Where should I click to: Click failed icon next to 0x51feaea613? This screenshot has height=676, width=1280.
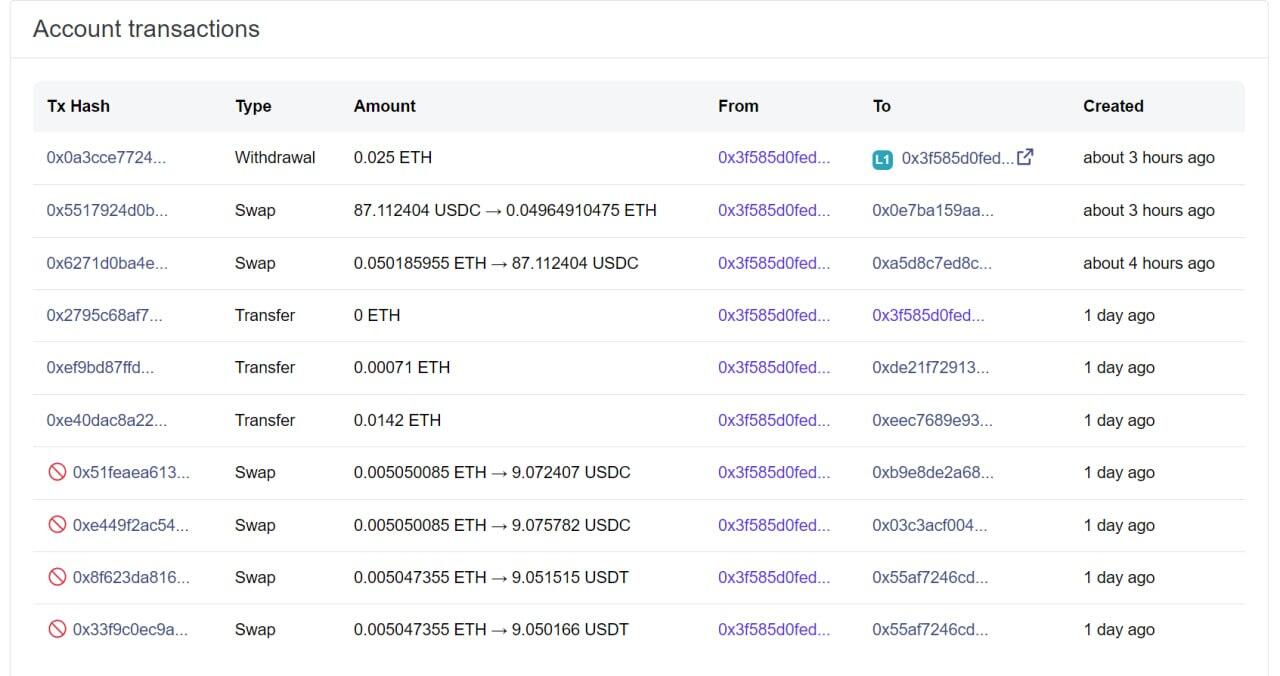click(x=57, y=473)
